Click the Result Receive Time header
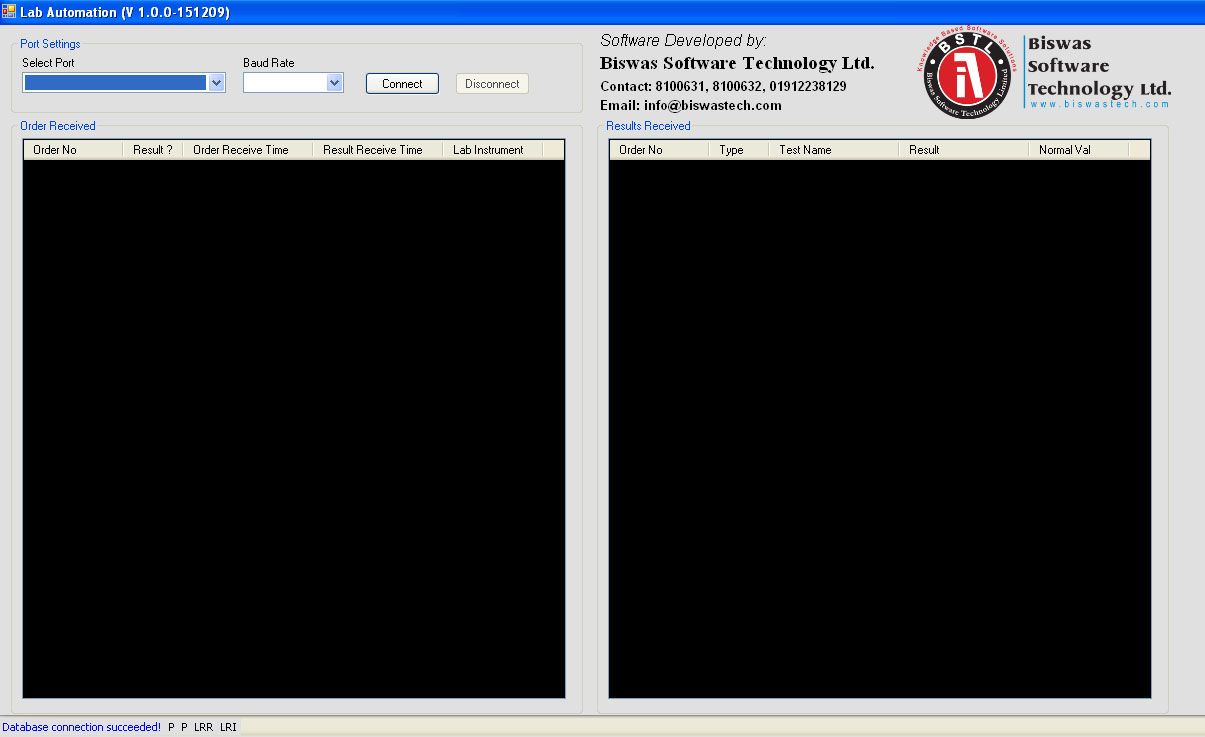This screenshot has width=1205, height=737. pos(378,150)
